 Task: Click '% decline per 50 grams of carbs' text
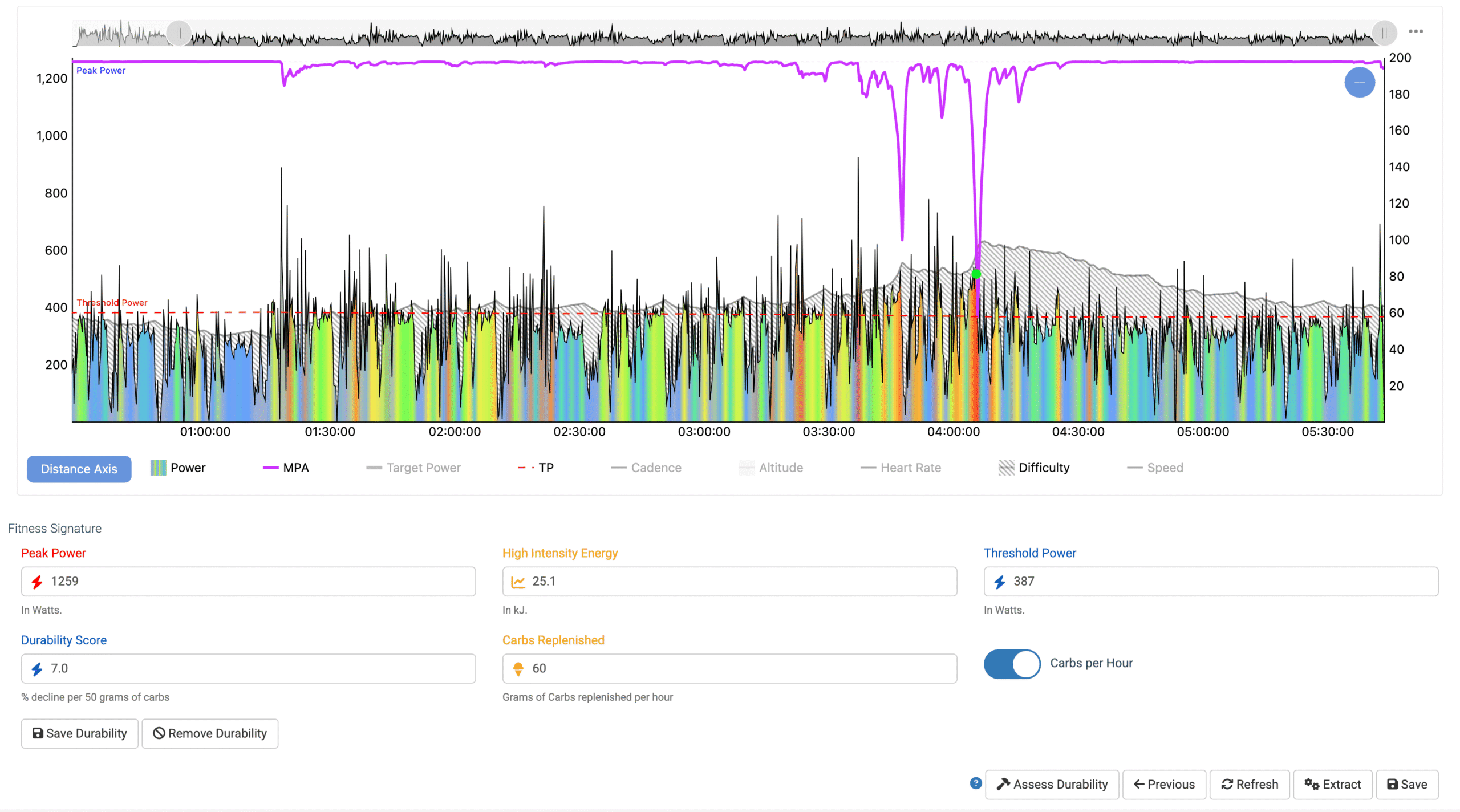pos(95,697)
